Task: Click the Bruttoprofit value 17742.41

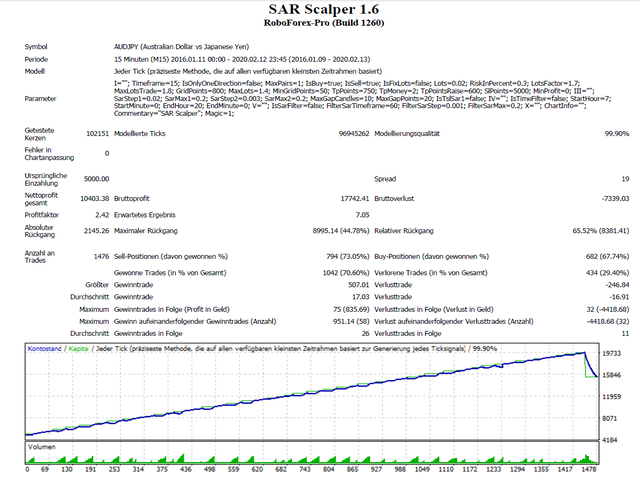Action: 355,198
